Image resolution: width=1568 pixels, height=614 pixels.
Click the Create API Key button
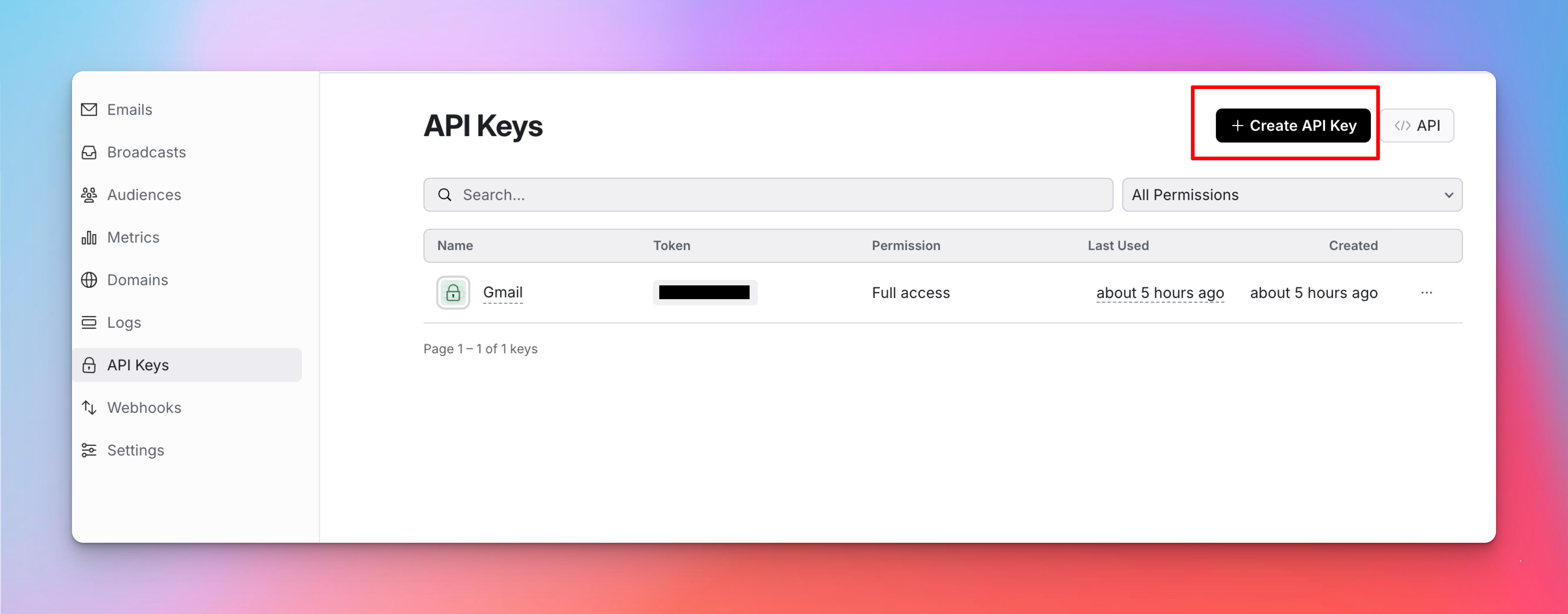tap(1293, 125)
